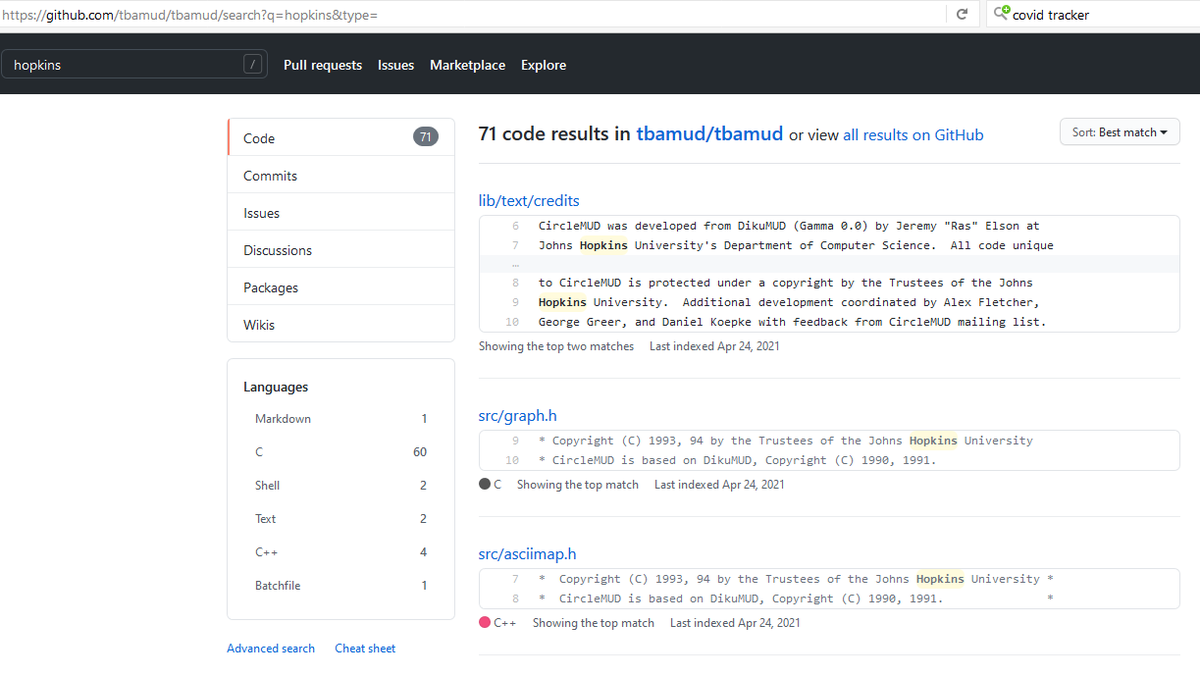This screenshot has height=676, width=1200.
Task: Select the Issues filter in the sidebar
Action: pyautogui.click(x=341, y=213)
